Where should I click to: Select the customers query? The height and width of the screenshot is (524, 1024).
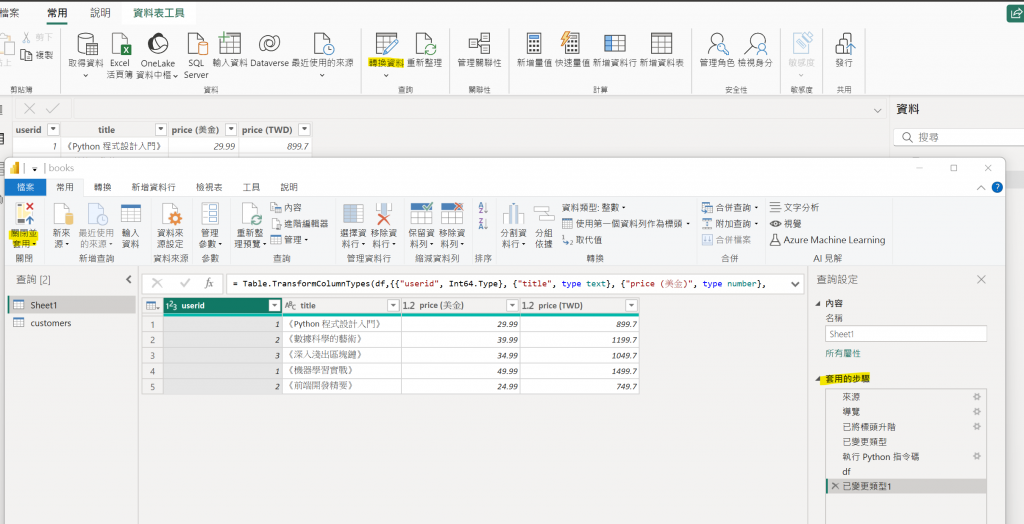72,323
